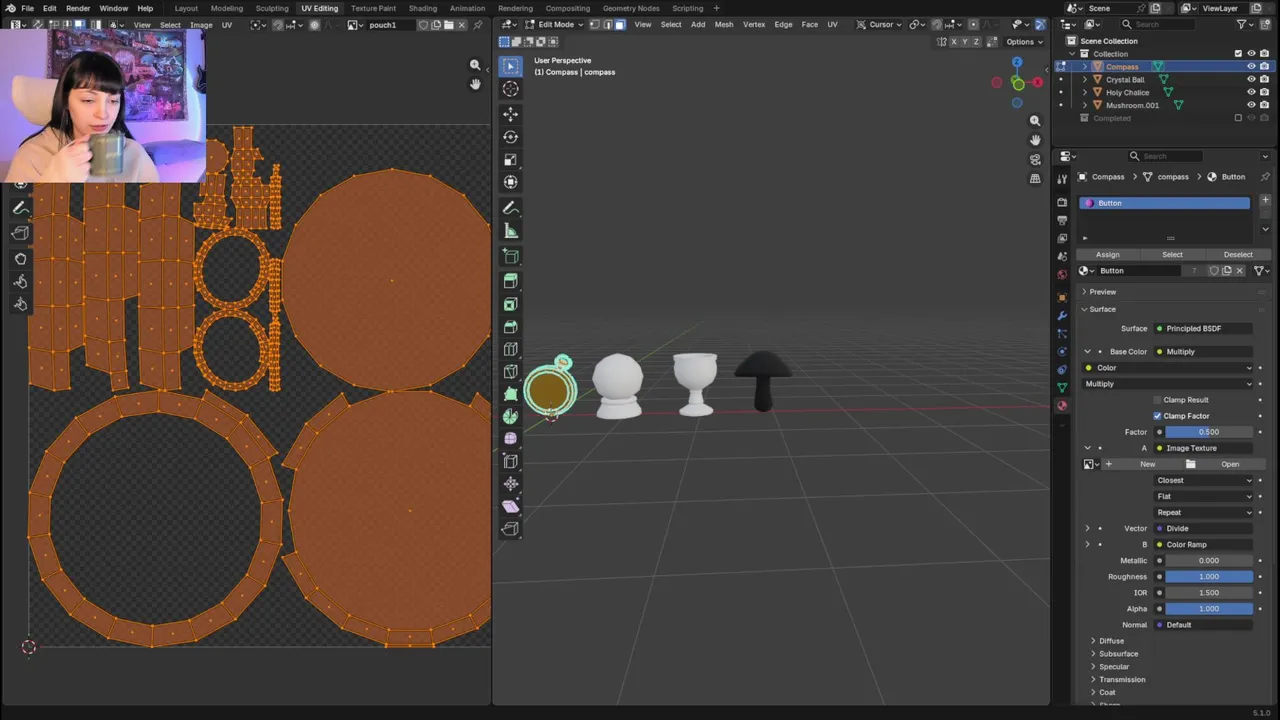Screen dimensions: 1280x720
Task: Open the Object Data properties tab
Action: (x=1062, y=387)
